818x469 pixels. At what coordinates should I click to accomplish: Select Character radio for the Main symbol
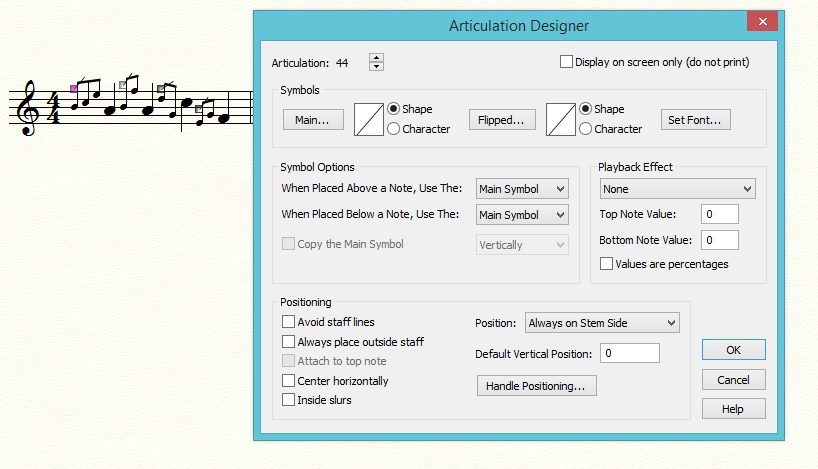click(x=394, y=129)
